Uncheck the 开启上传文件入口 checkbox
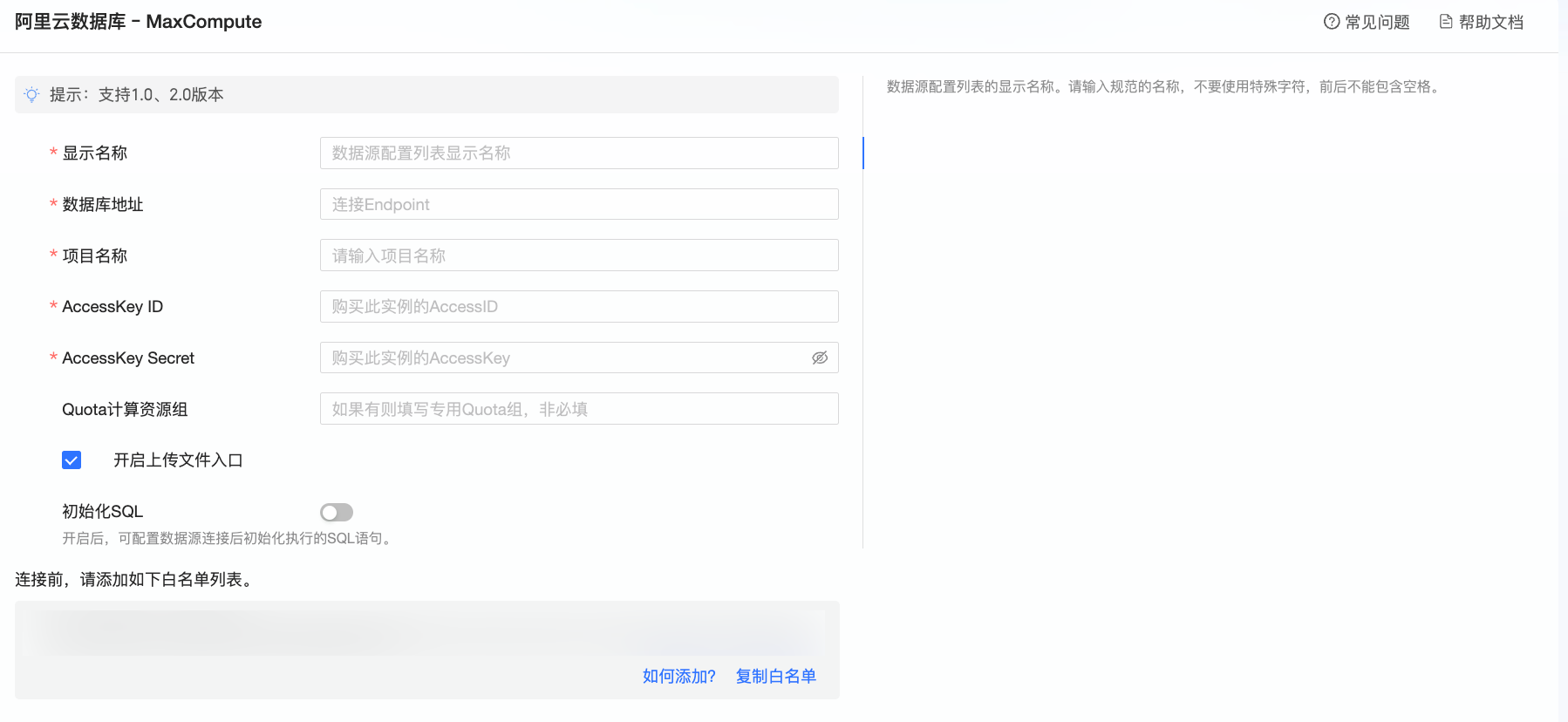The width and height of the screenshot is (1568, 722). click(x=72, y=460)
